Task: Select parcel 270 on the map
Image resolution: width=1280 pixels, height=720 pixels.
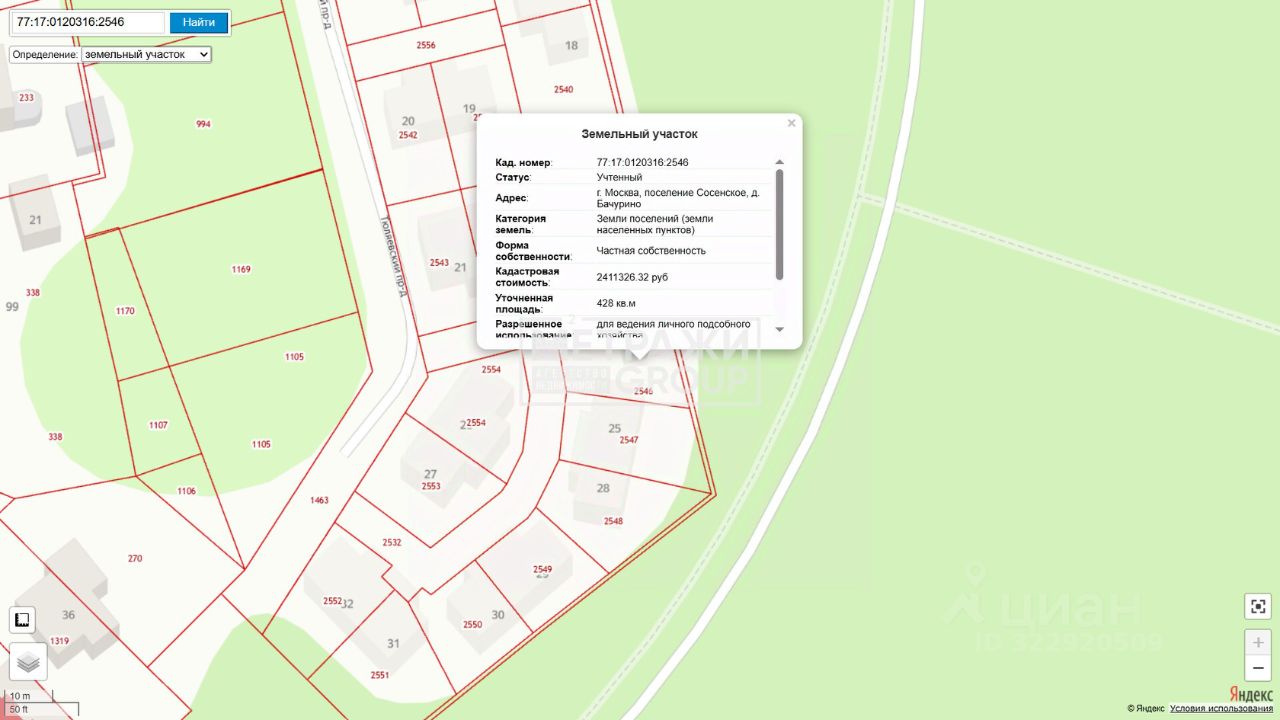Action: point(135,559)
